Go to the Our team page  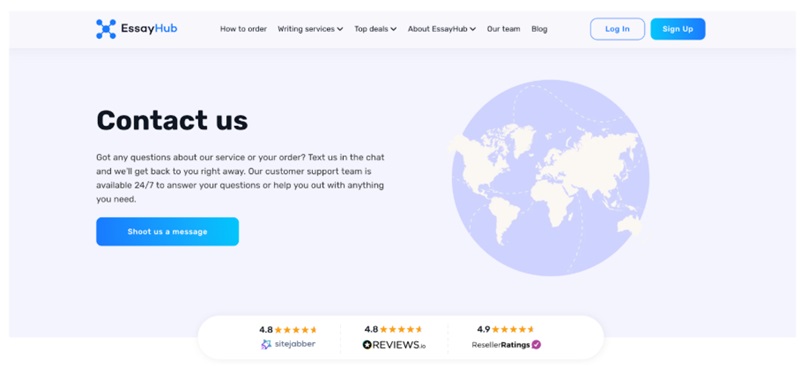pos(504,29)
